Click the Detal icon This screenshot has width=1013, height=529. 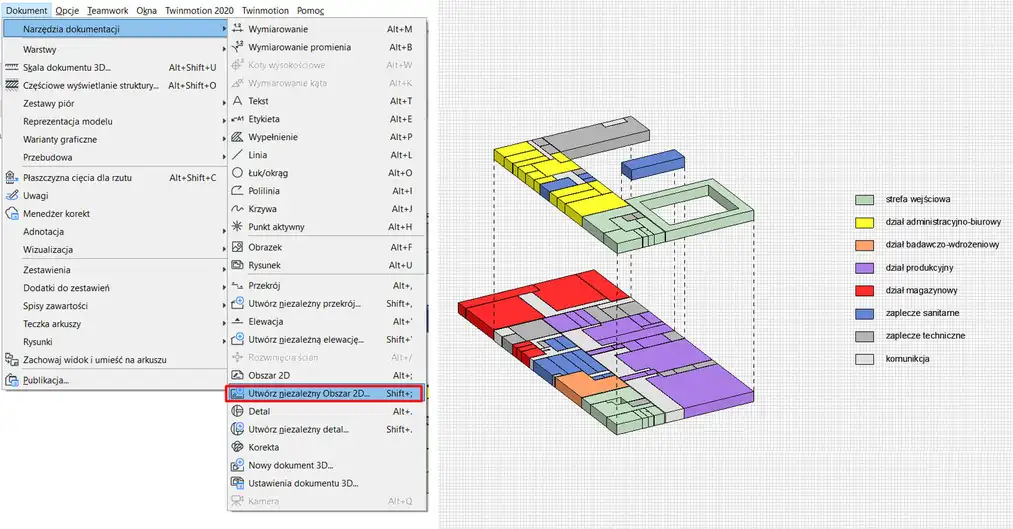coord(237,411)
